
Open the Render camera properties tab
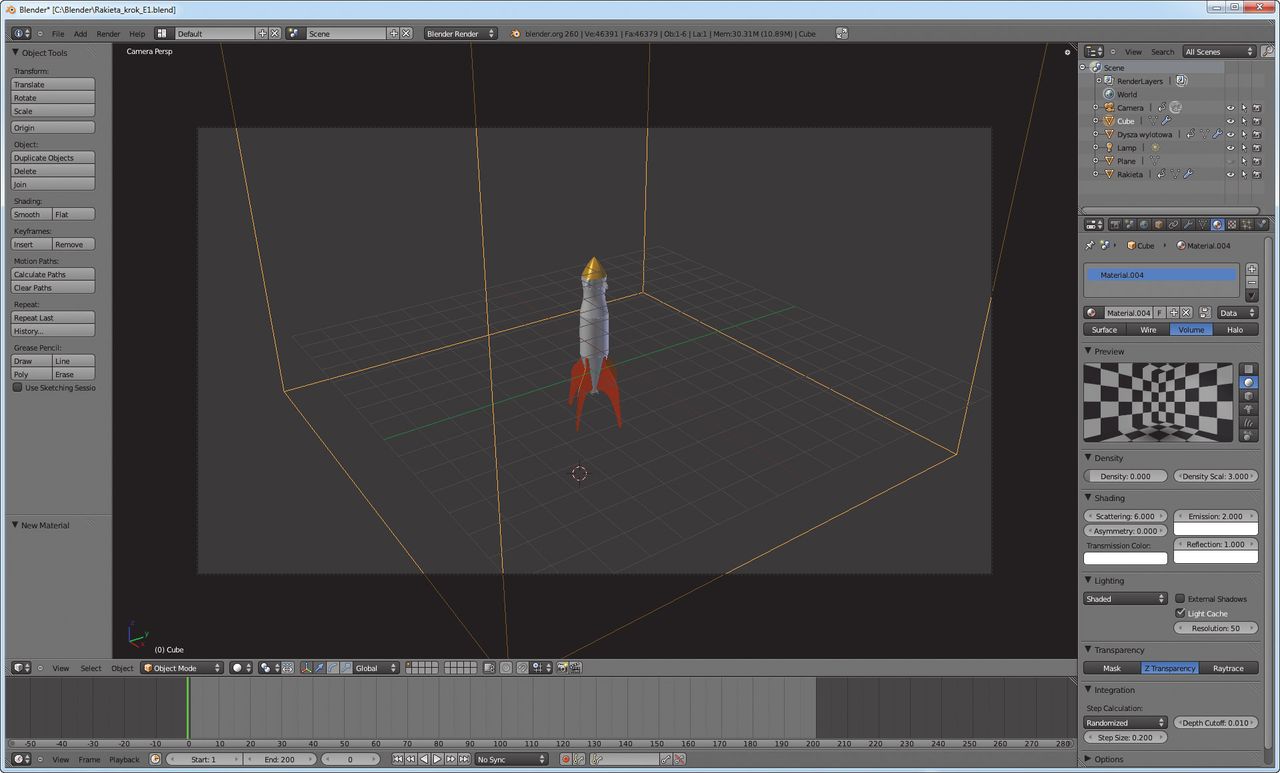coord(1115,225)
